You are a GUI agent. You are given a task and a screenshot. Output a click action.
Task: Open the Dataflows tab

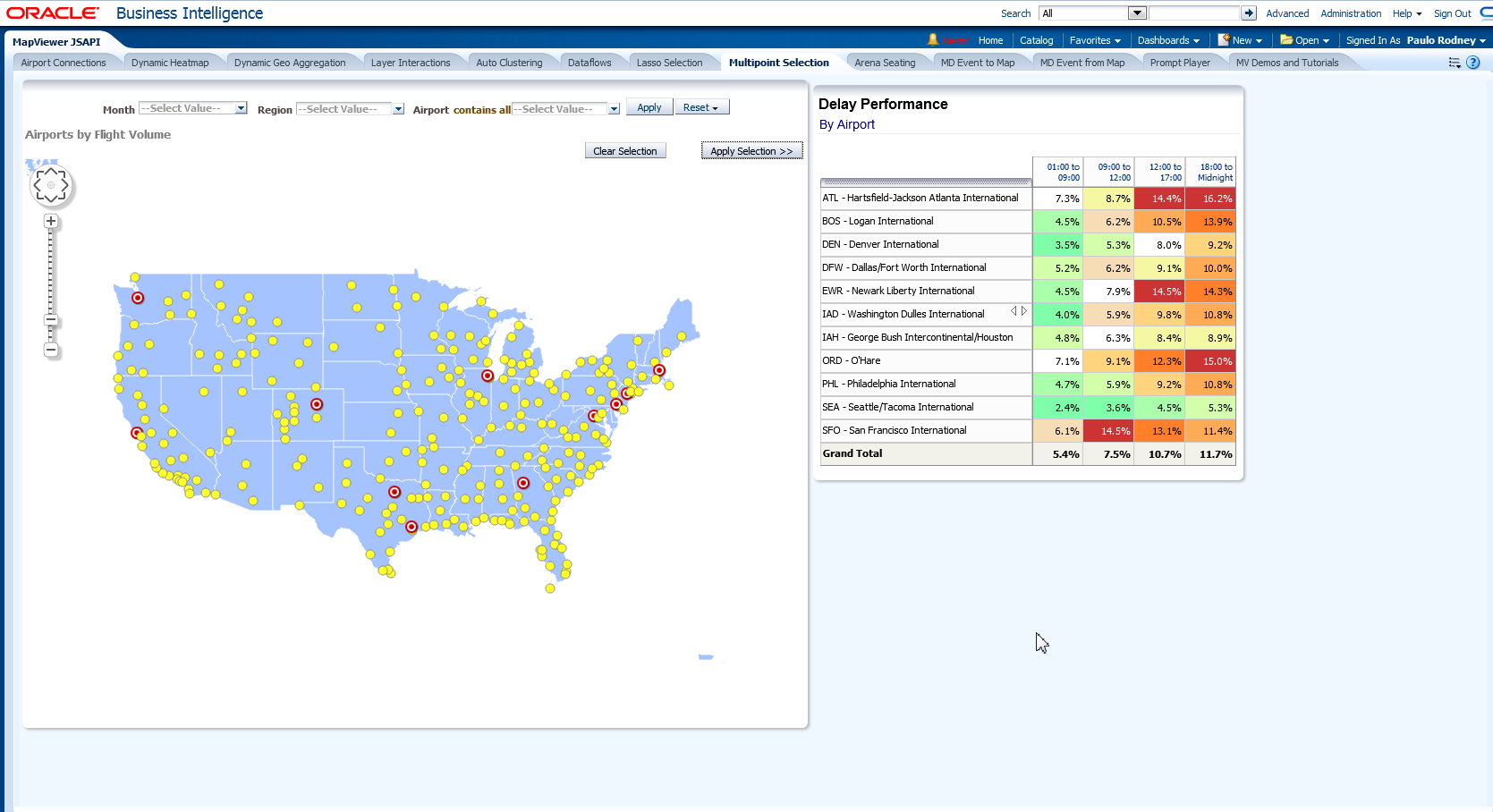coord(590,63)
